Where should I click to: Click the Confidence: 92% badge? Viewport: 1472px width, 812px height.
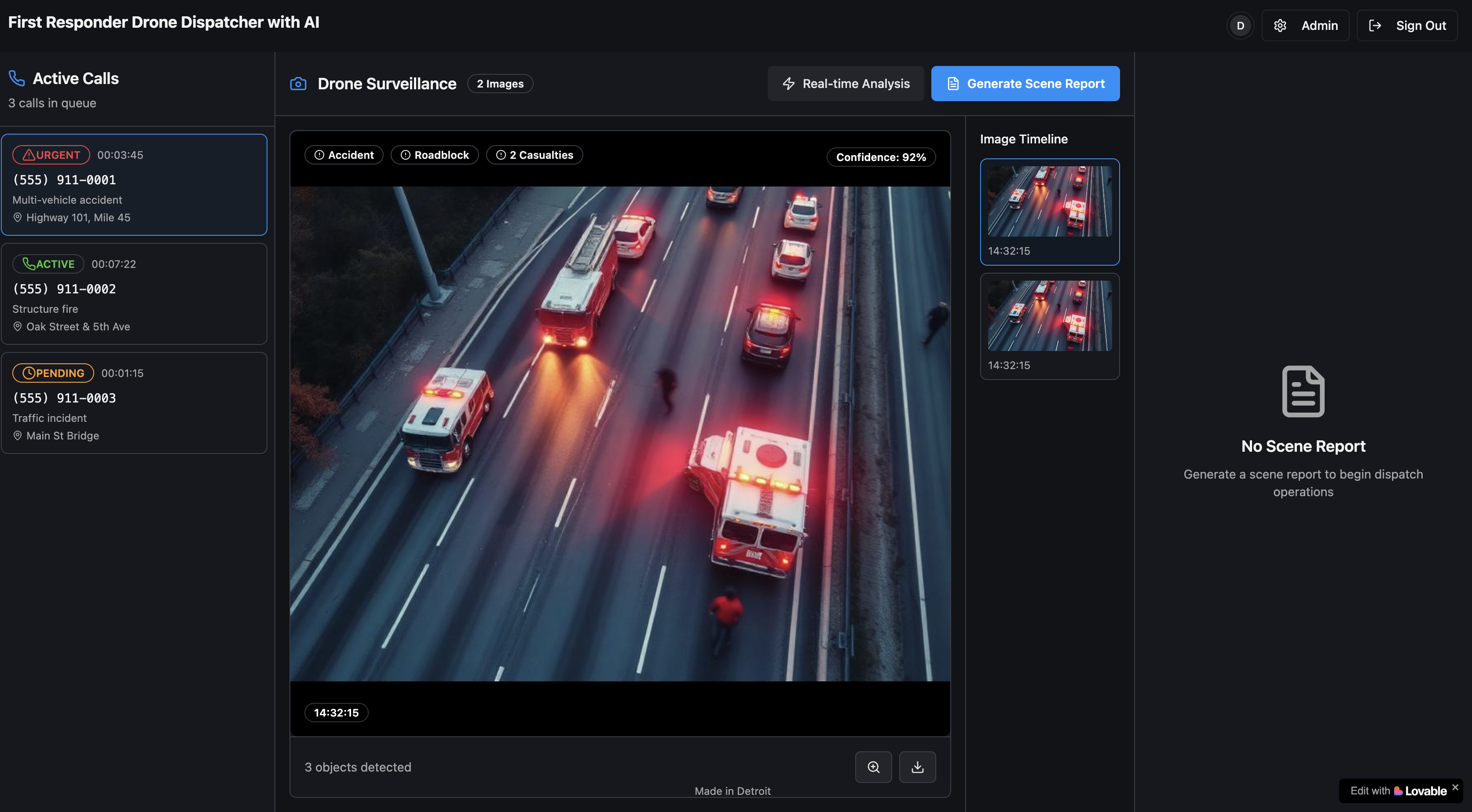click(881, 157)
